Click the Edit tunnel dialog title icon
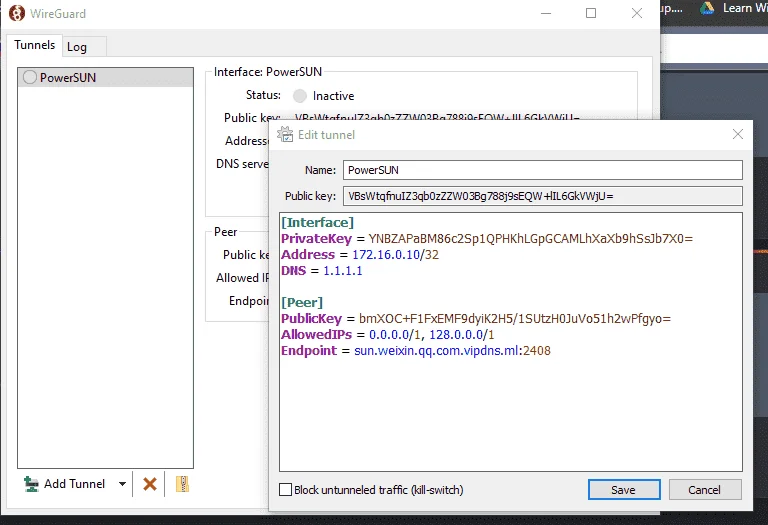The height and width of the screenshot is (525, 768). [x=285, y=134]
